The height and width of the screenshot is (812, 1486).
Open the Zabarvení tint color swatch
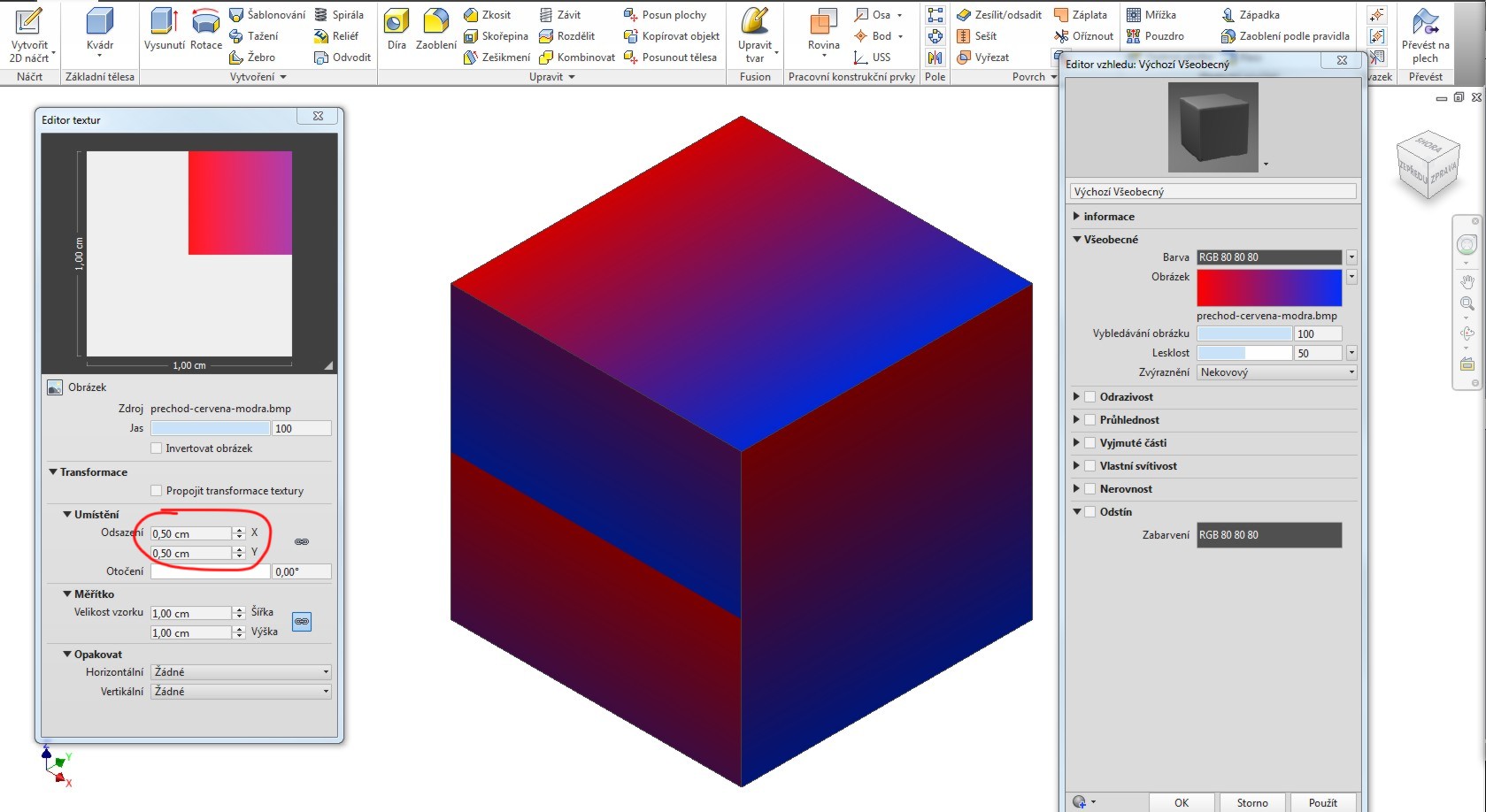(x=1269, y=535)
